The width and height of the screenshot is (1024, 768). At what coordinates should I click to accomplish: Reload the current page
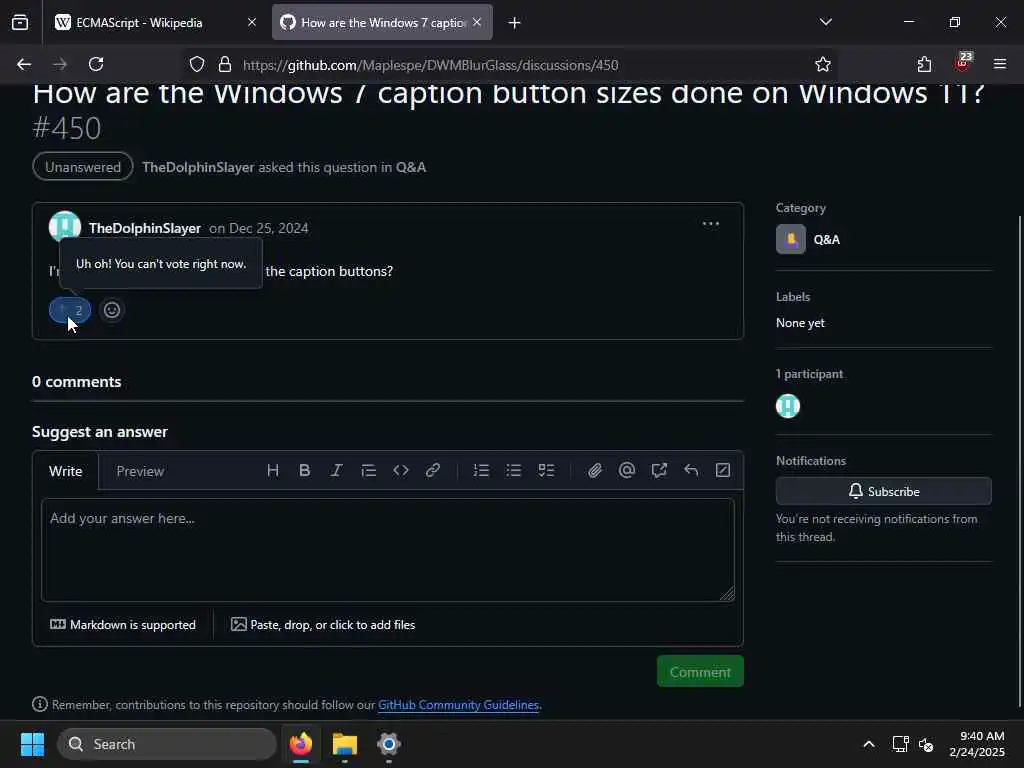click(96, 64)
